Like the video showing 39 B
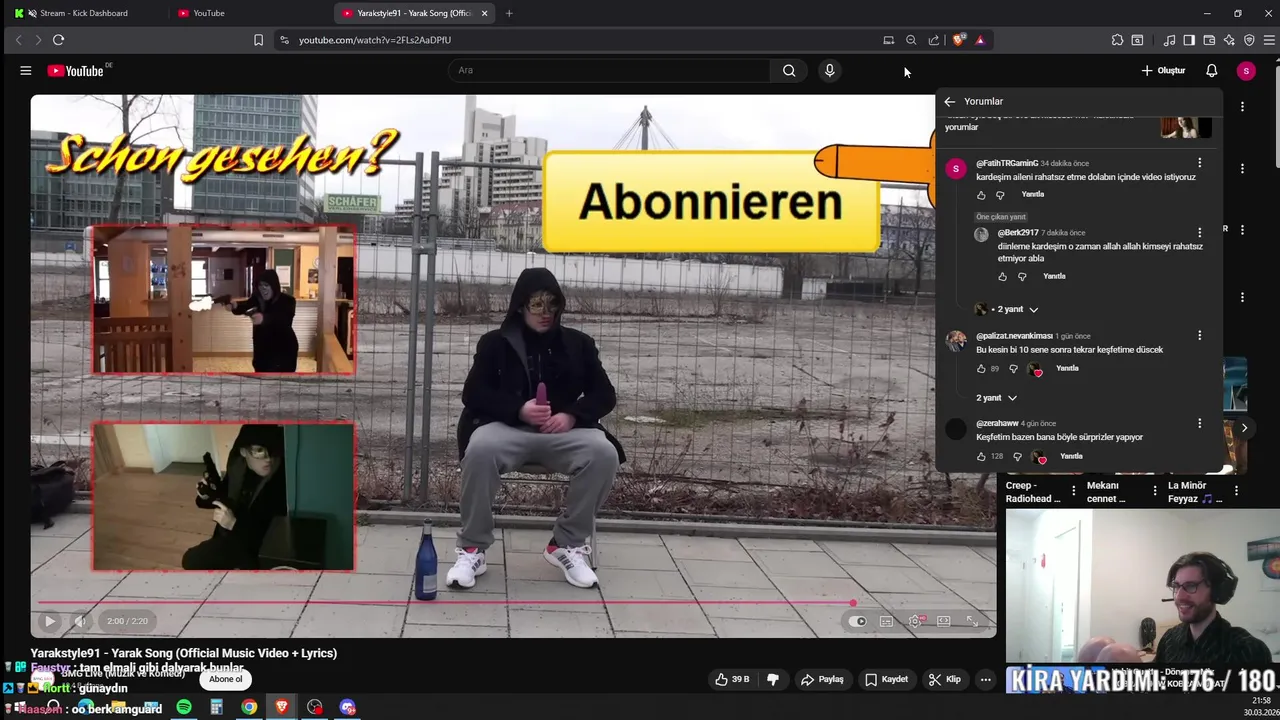1280x720 pixels. (x=731, y=679)
